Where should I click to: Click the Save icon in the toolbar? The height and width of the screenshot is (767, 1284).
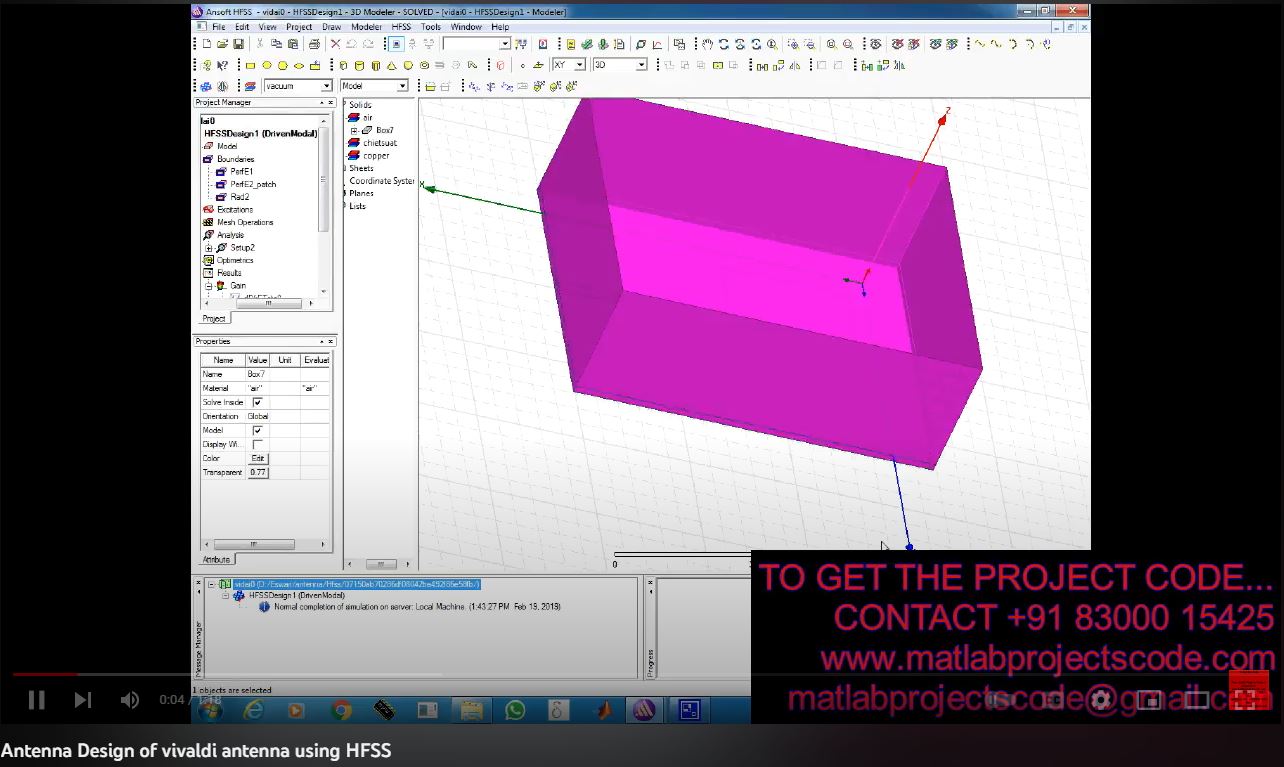[238, 44]
